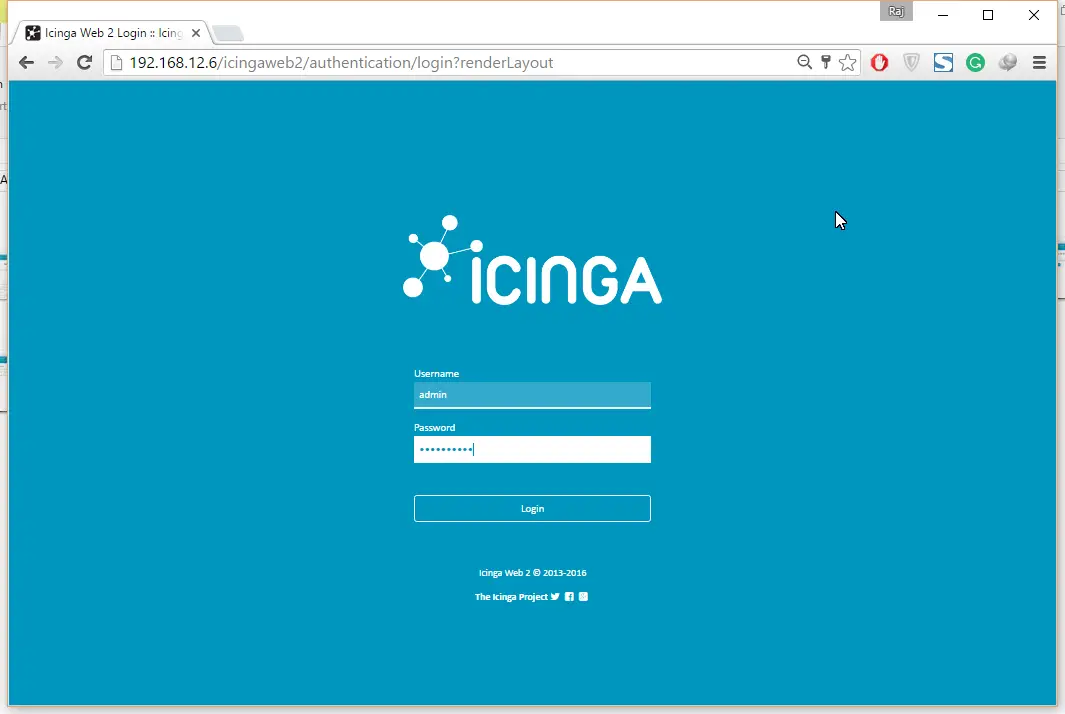Click the favicon on the Icinga tab

pos(33,33)
